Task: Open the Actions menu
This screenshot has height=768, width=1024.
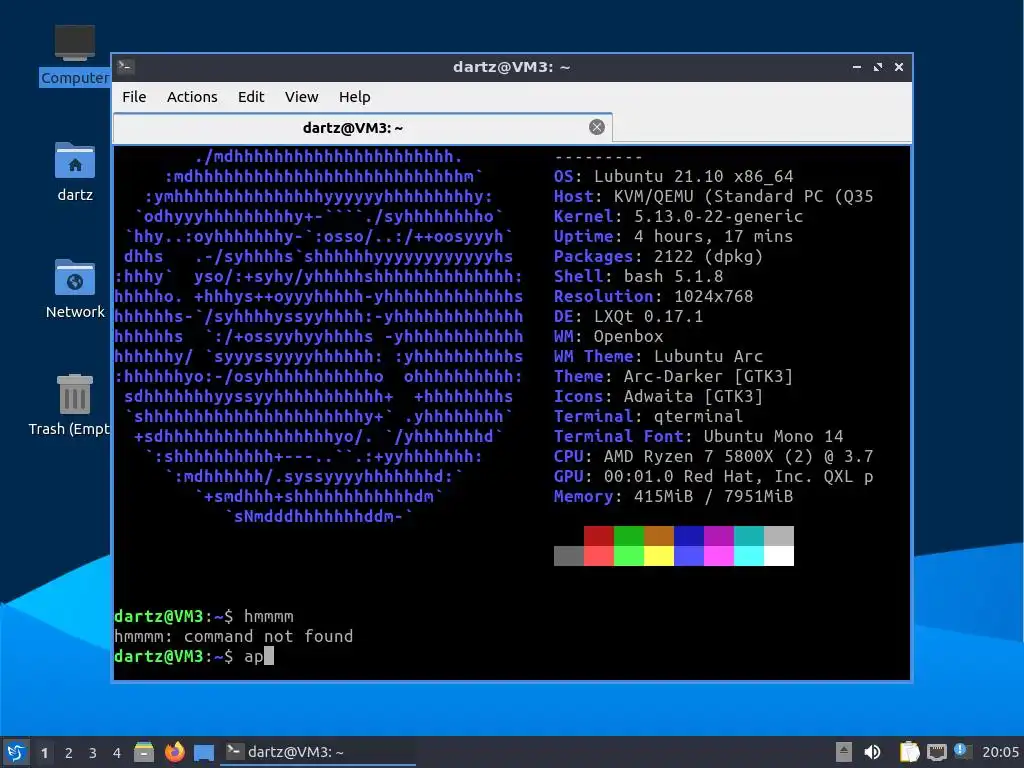Action: [192, 97]
